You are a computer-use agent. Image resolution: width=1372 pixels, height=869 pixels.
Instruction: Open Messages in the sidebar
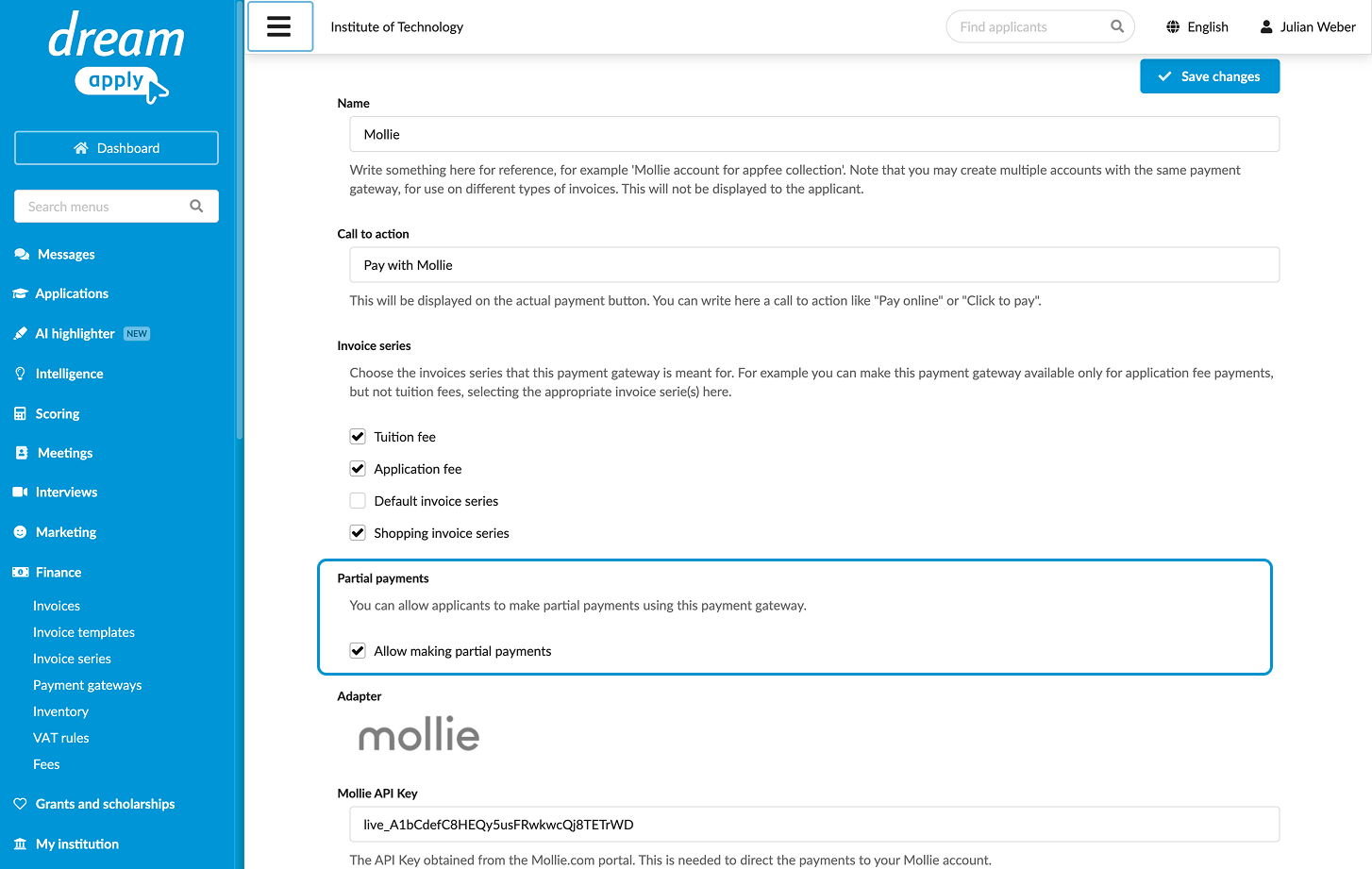(x=66, y=255)
